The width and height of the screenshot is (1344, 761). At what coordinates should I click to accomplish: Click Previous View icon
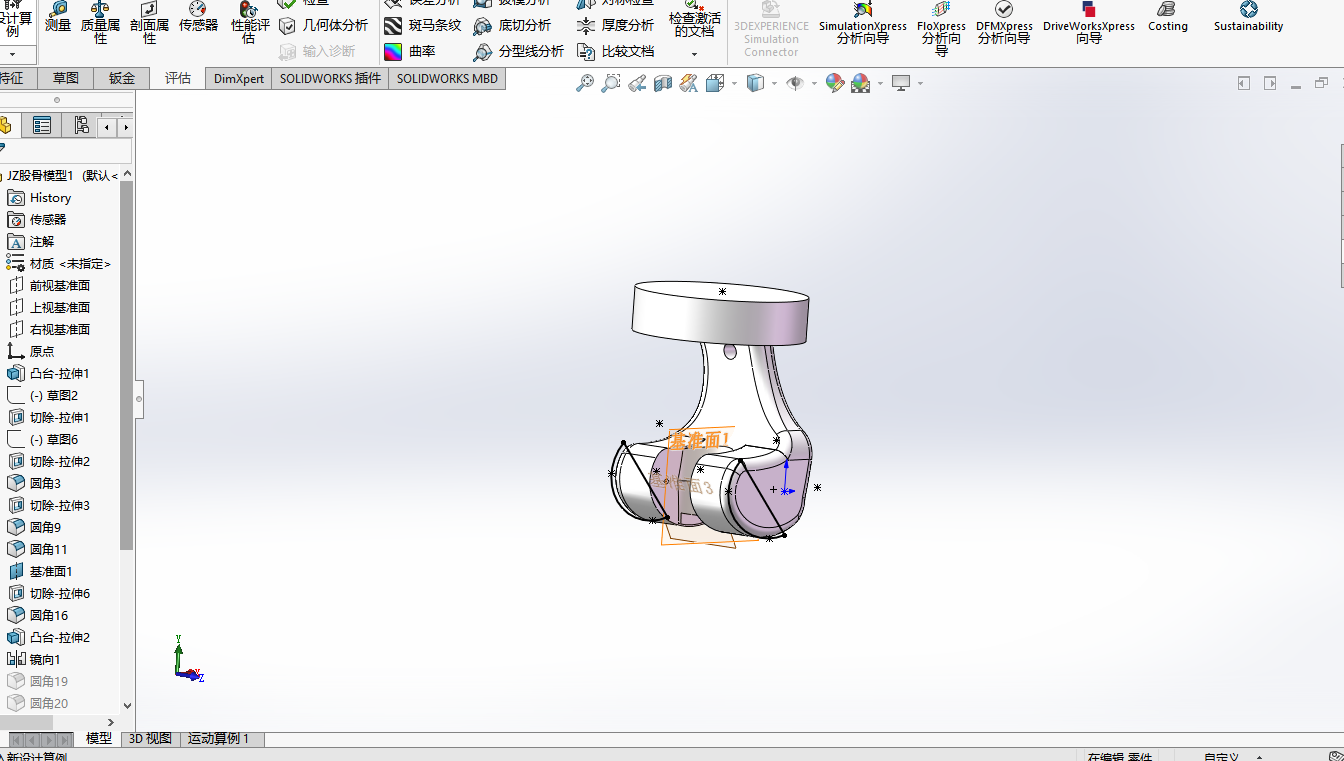tap(637, 84)
